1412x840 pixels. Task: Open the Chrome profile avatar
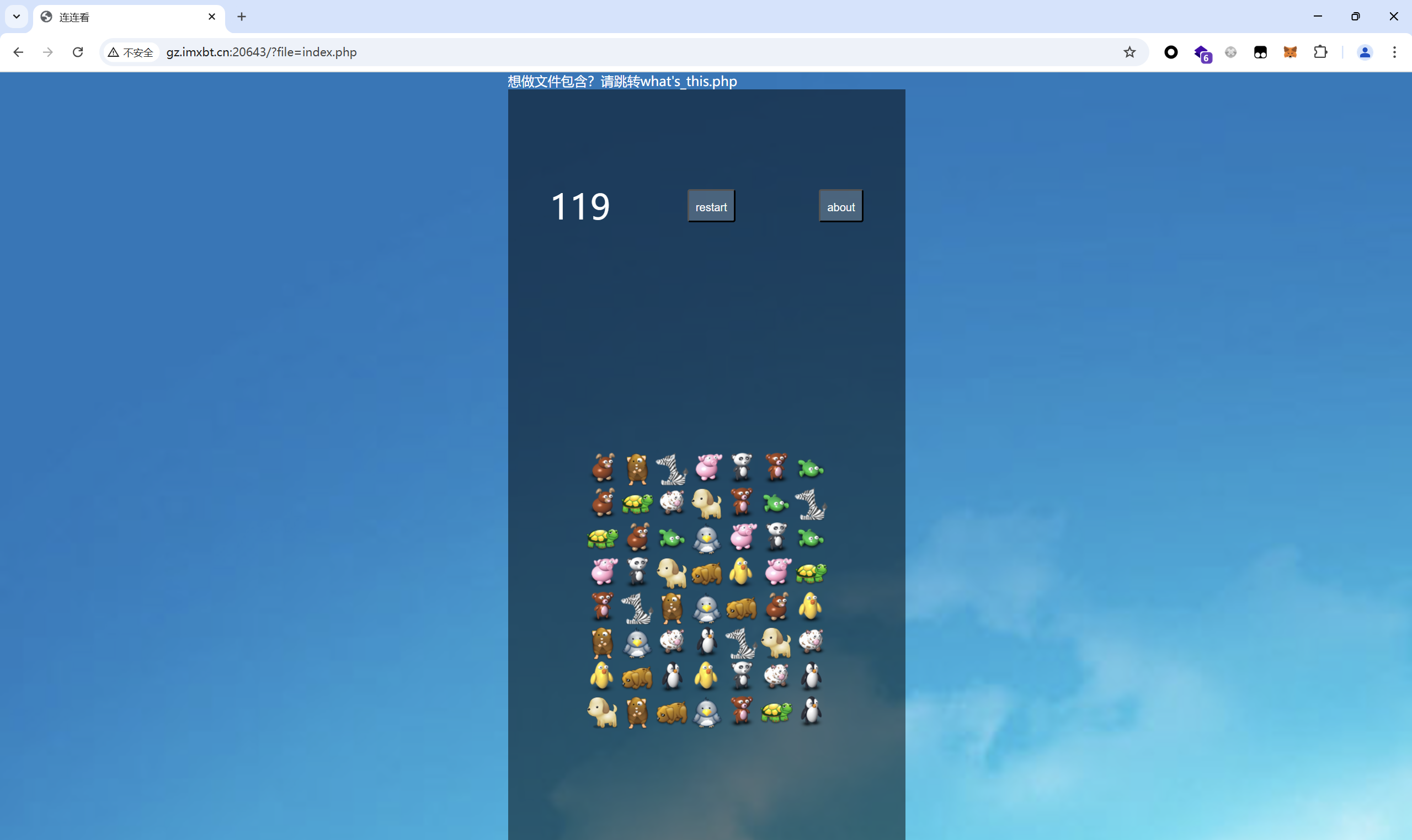1365,52
